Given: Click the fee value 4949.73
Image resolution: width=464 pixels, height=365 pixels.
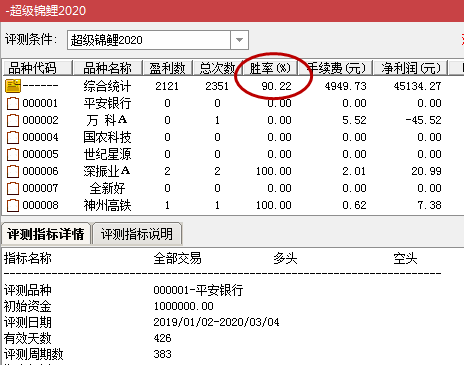Looking at the screenshot, I should click(x=346, y=86).
